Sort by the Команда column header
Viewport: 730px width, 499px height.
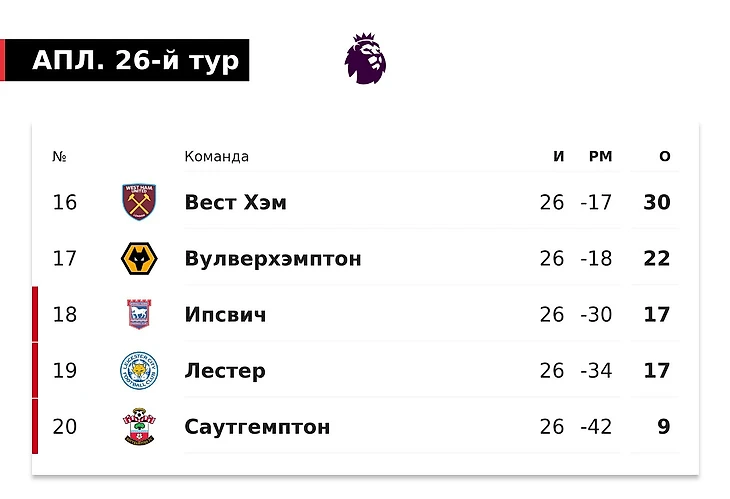[216, 156]
